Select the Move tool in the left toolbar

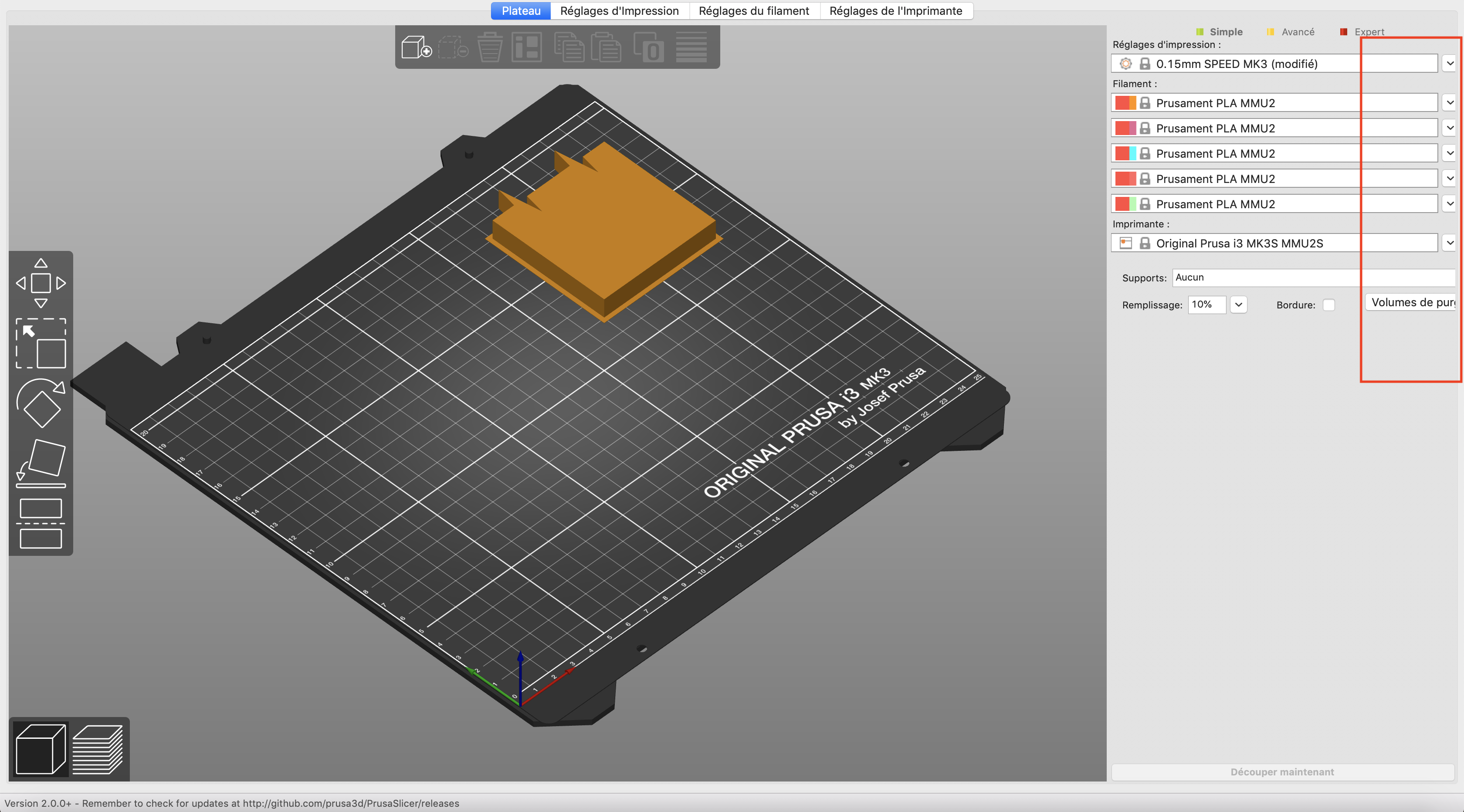click(x=41, y=284)
